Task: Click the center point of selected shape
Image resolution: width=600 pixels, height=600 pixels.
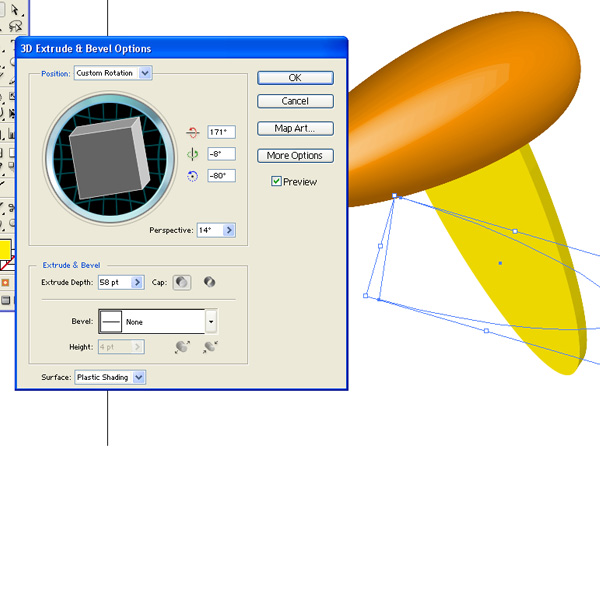Action: [x=500, y=263]
